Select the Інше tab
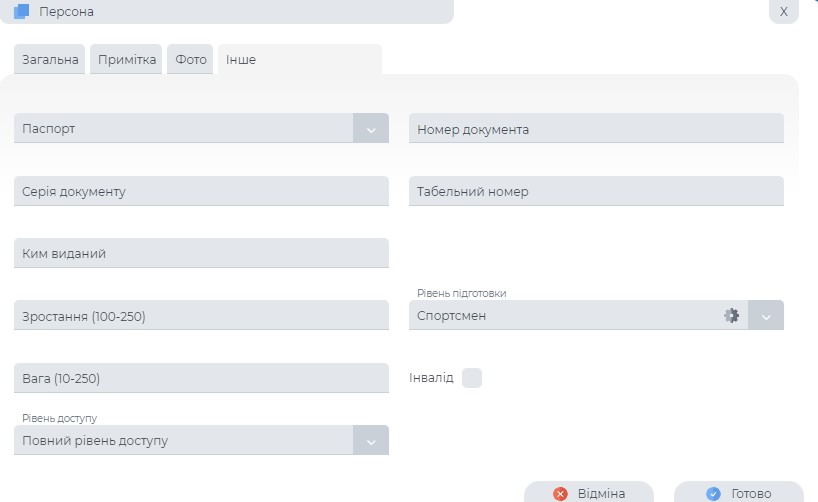Image resolution: width=818 pixels, height=502 pixels. (240, 60)
